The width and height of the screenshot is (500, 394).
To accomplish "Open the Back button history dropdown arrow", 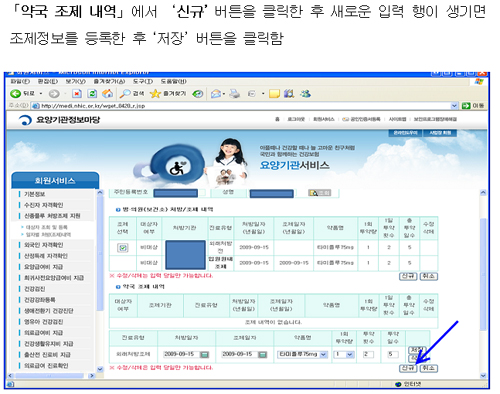I will pyautogui.click(x=41, y=94).
